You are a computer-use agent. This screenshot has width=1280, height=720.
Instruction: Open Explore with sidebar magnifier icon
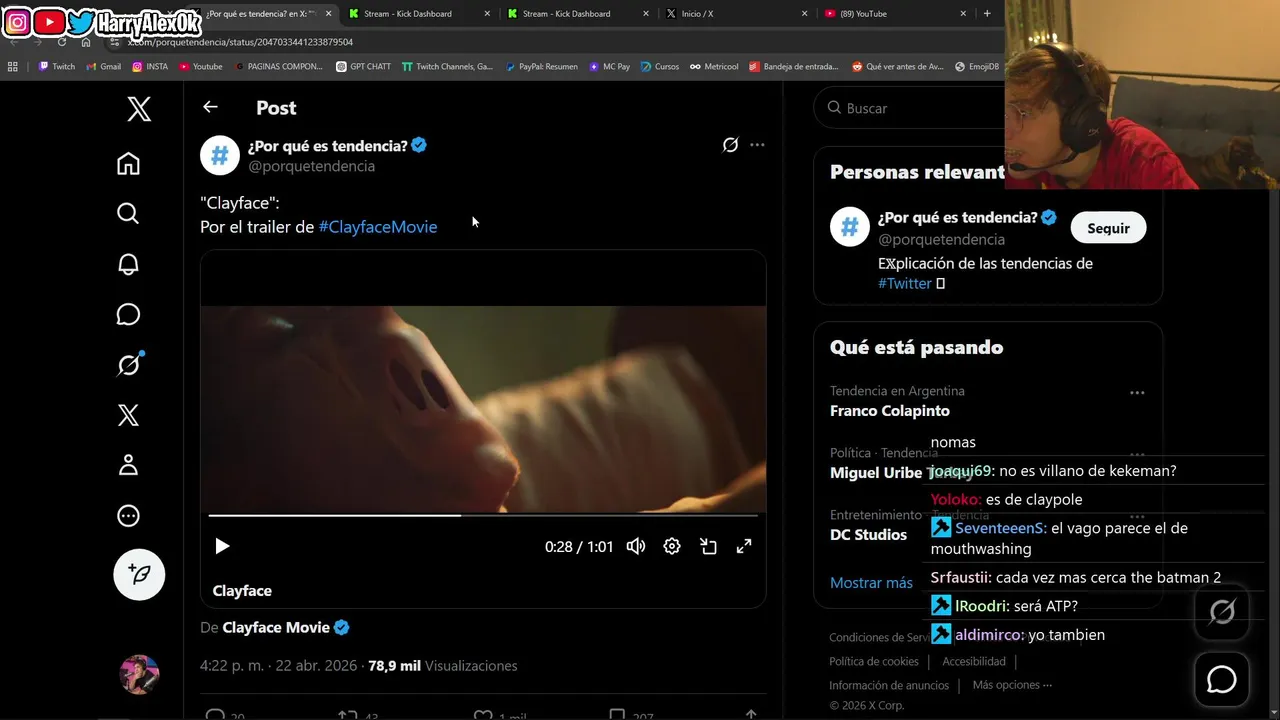(x=128, y=213)
